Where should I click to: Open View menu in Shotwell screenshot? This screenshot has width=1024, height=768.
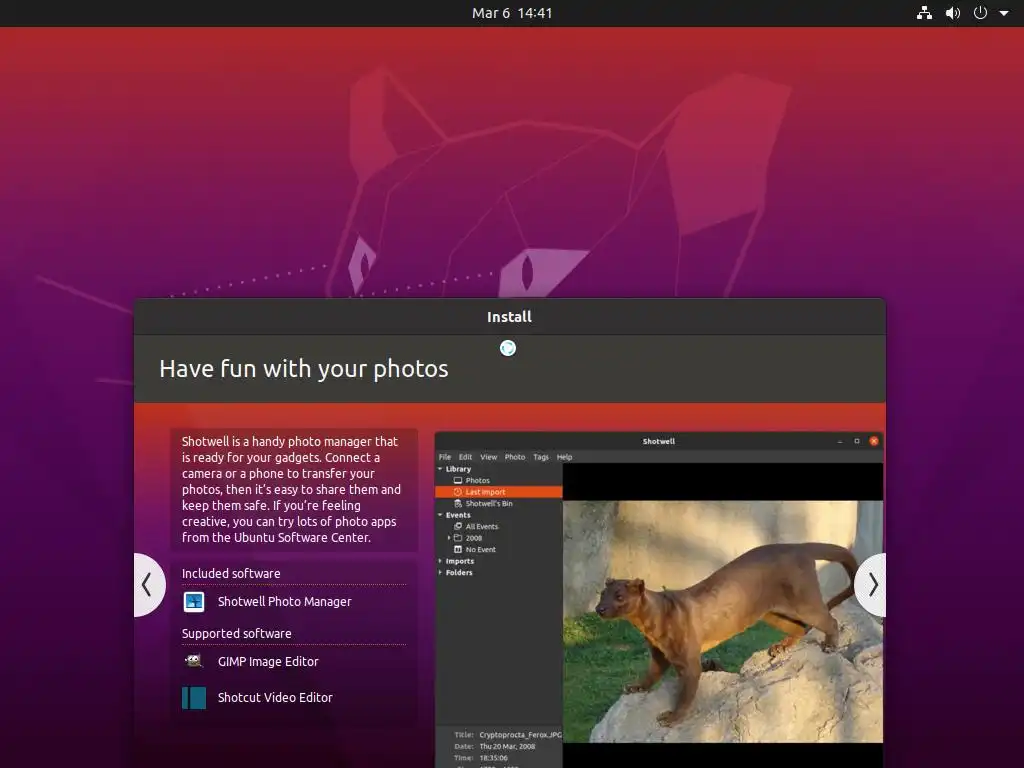coord(488,457)
